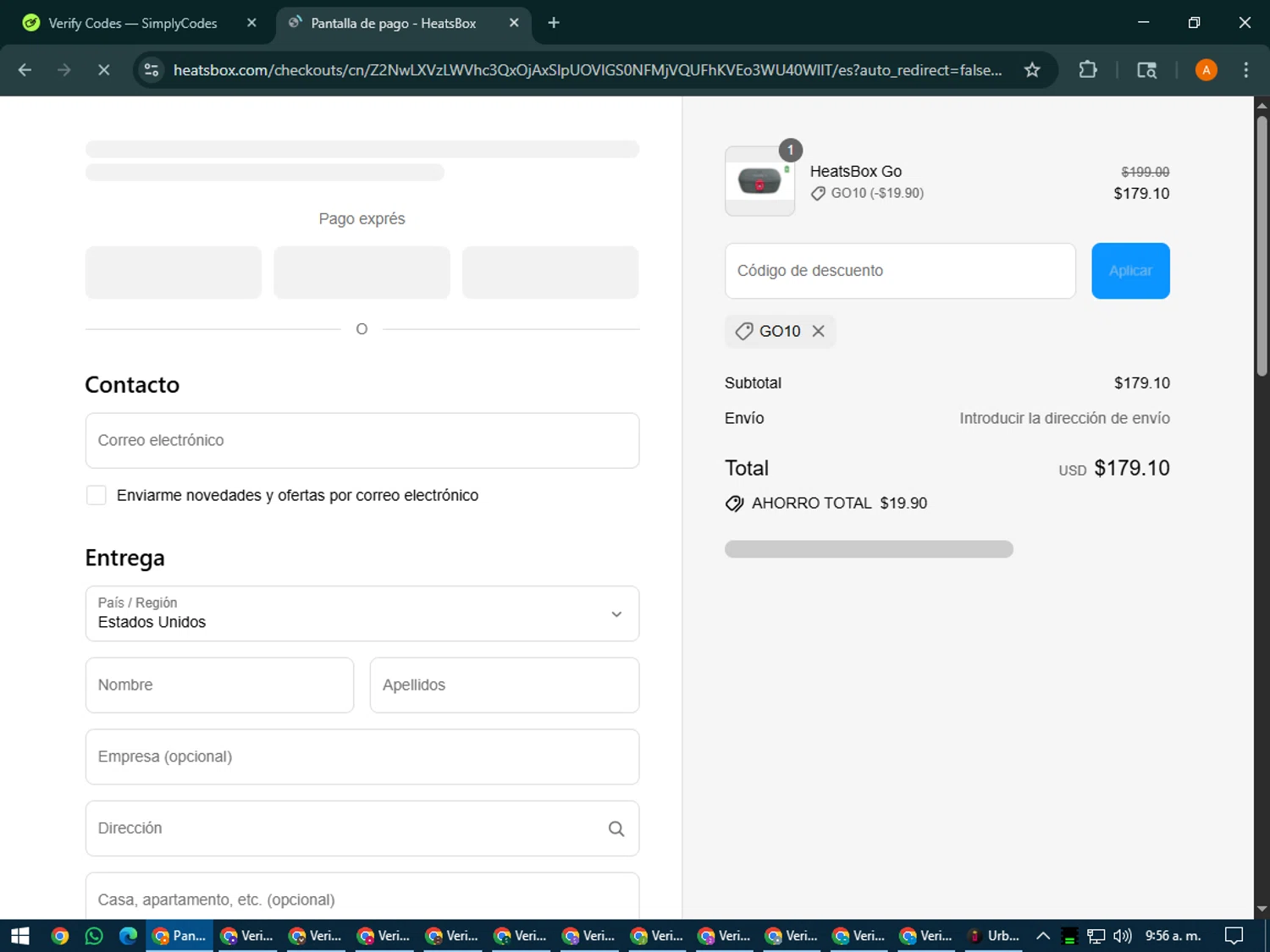Open site information icon in address bar
This screenshot has width=1270, height=952.
click(x=152, y=70)
